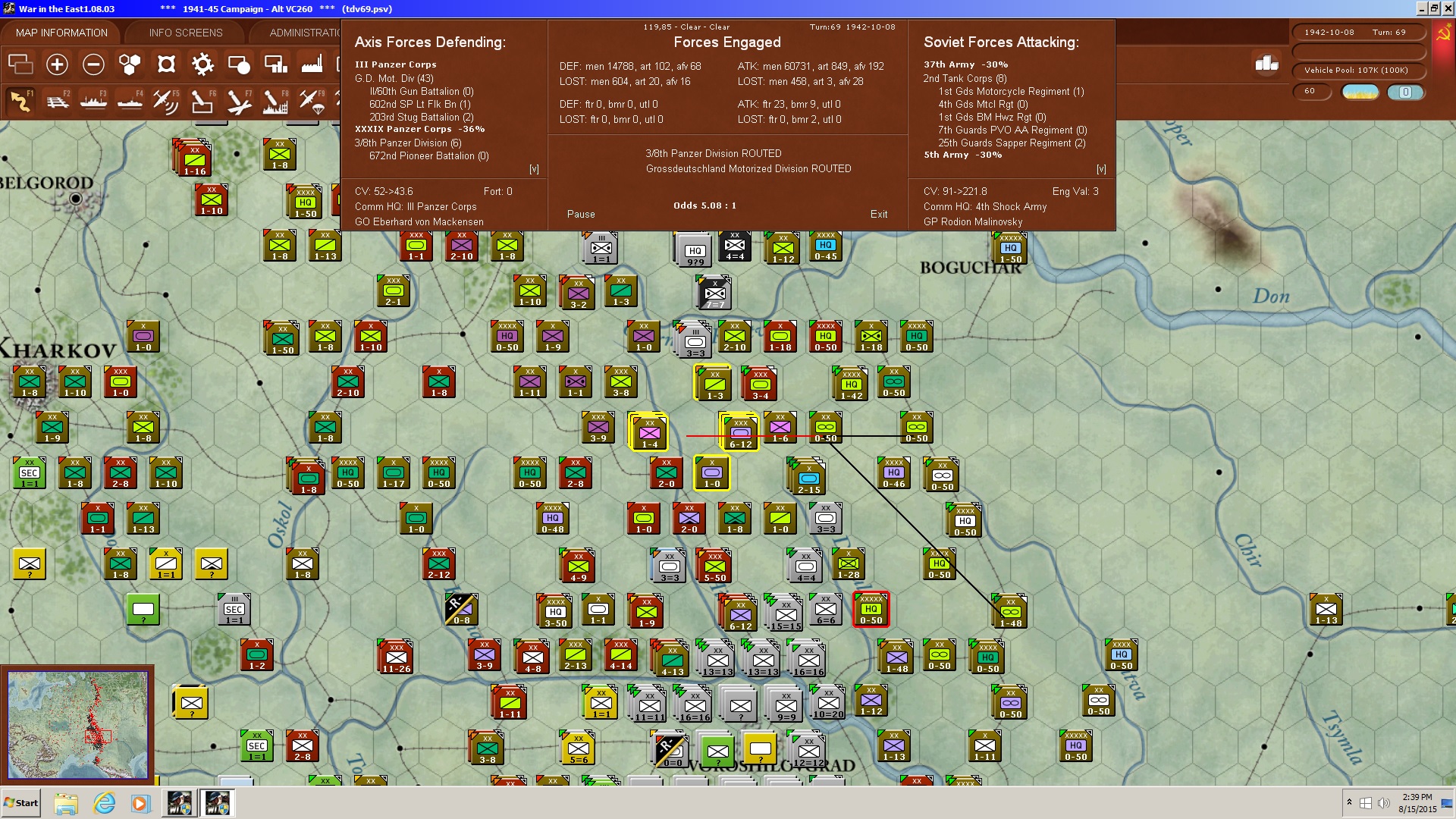The image size is (1456, 819).
Task: Select the F2 rail movement mode icon
Action: 57,102
